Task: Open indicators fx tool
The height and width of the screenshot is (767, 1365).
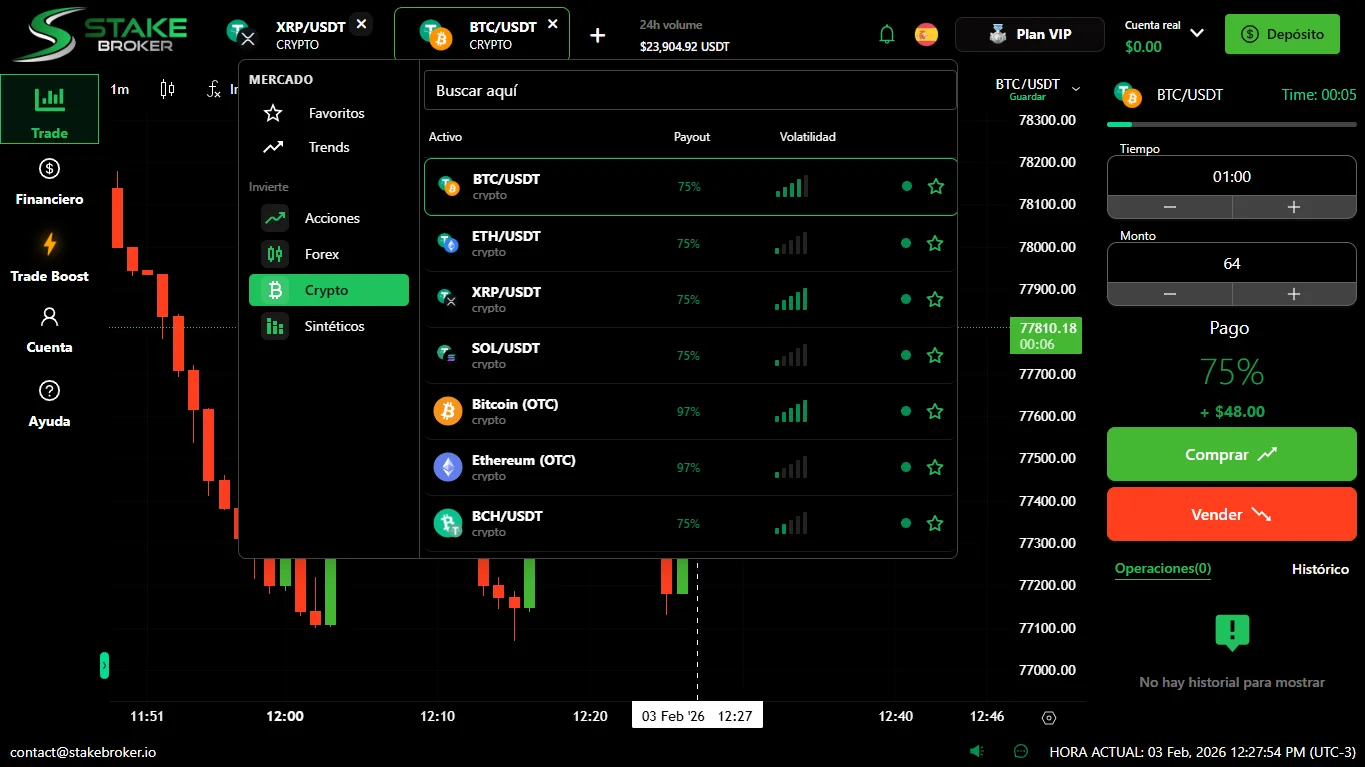Action: coord(213,89)
